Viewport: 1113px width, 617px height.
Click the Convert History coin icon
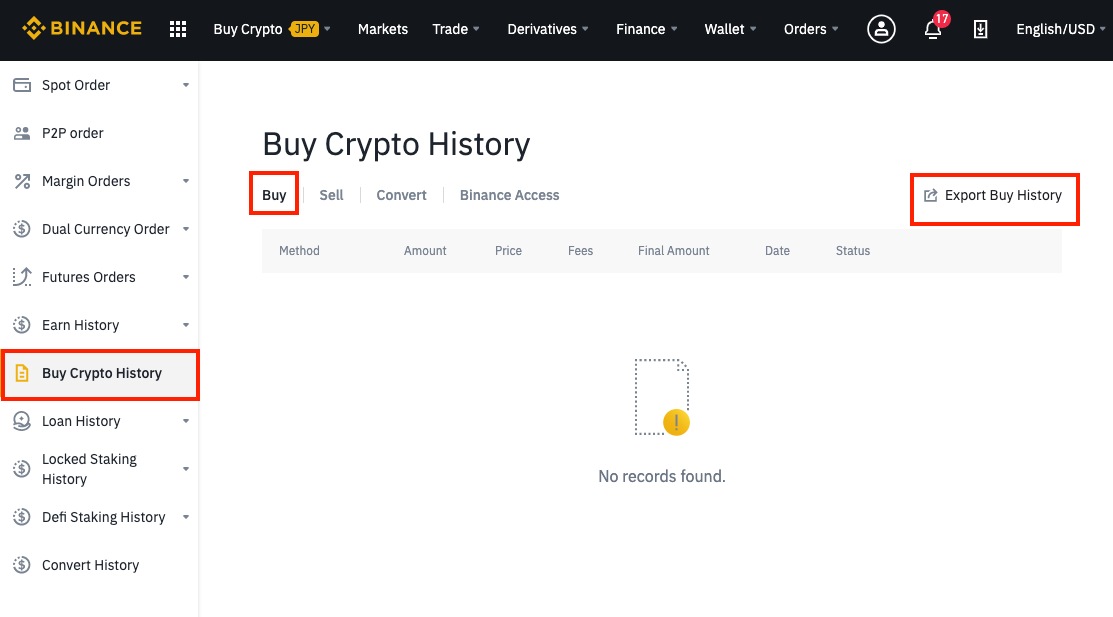[22, 564]
